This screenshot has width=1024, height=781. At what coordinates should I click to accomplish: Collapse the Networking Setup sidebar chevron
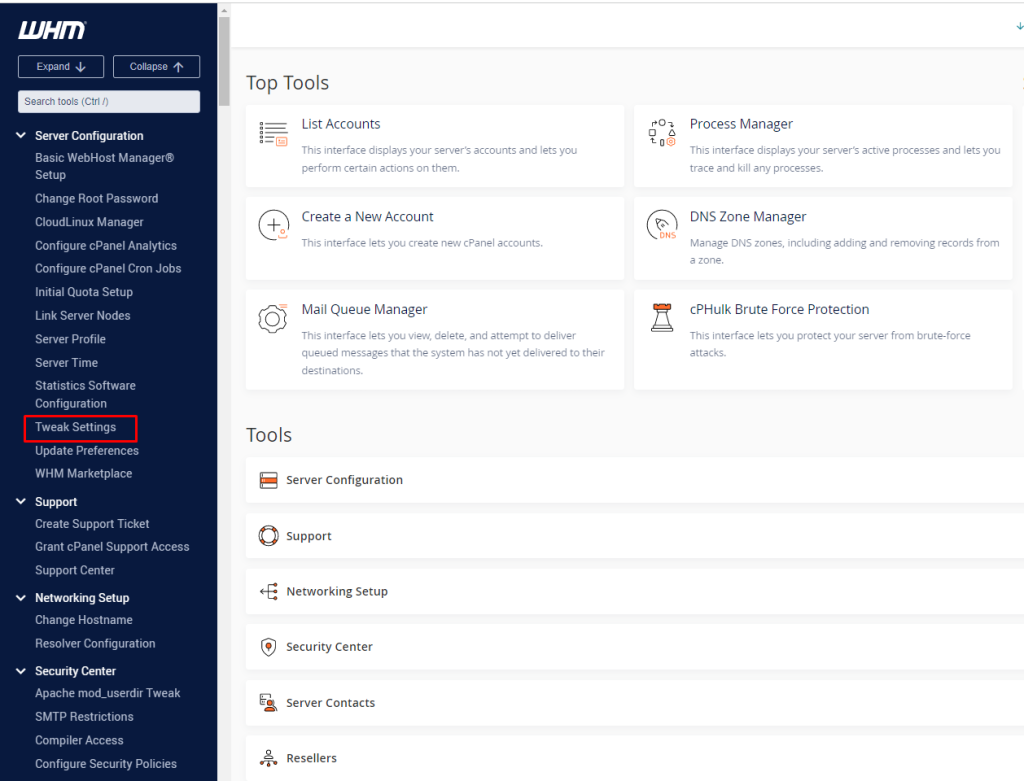point(21,598)
